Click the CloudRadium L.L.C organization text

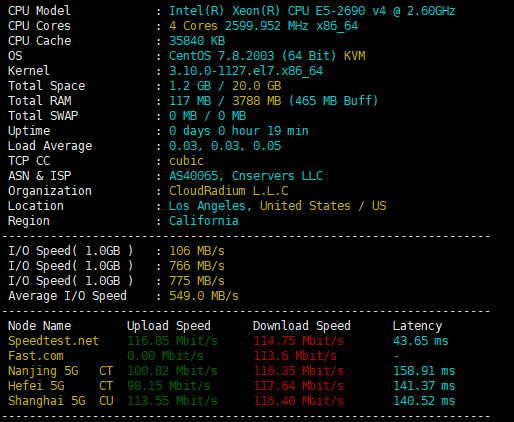click(x=229, y=191)
